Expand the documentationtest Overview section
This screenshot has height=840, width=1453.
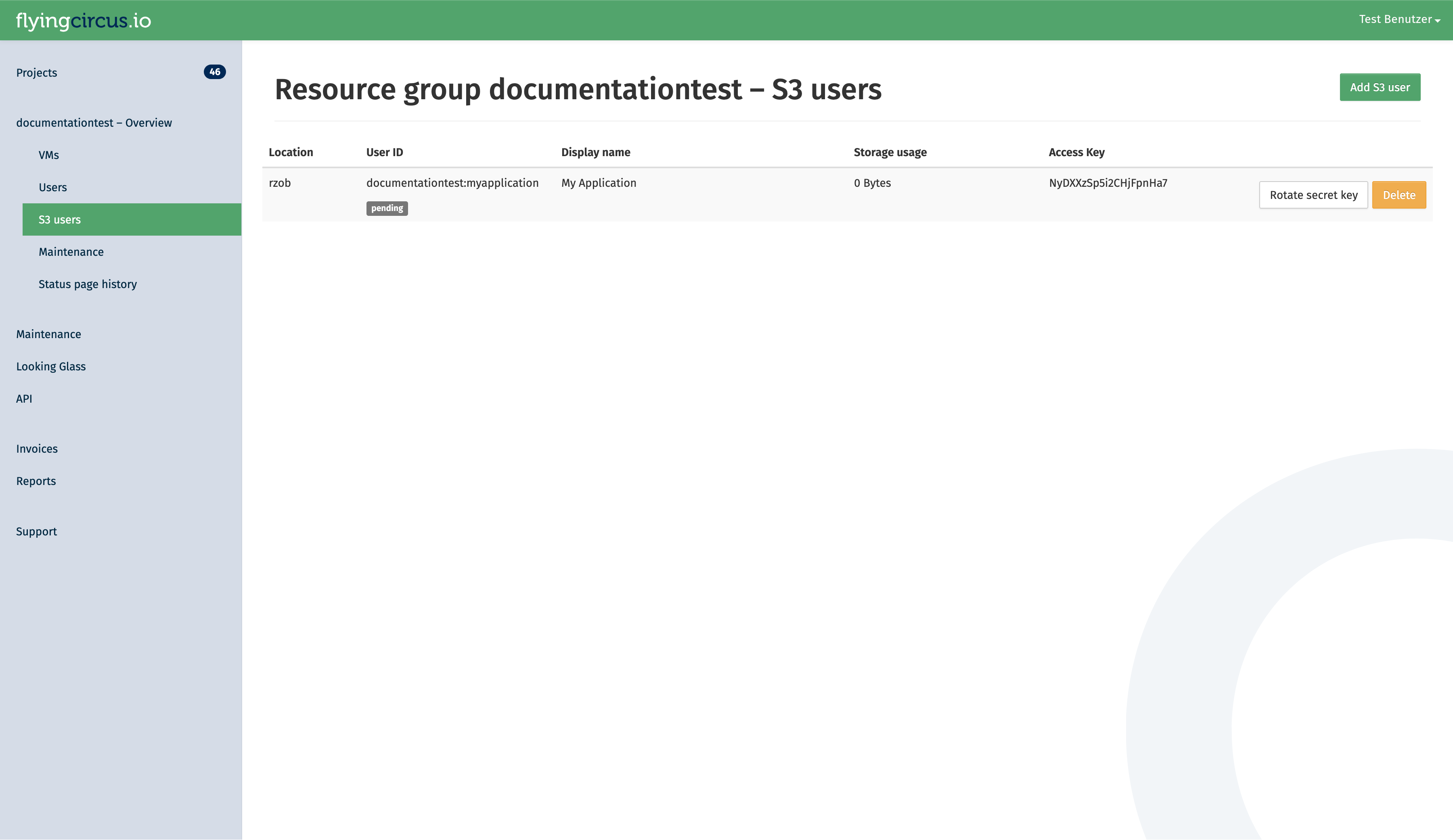[94, 122]
